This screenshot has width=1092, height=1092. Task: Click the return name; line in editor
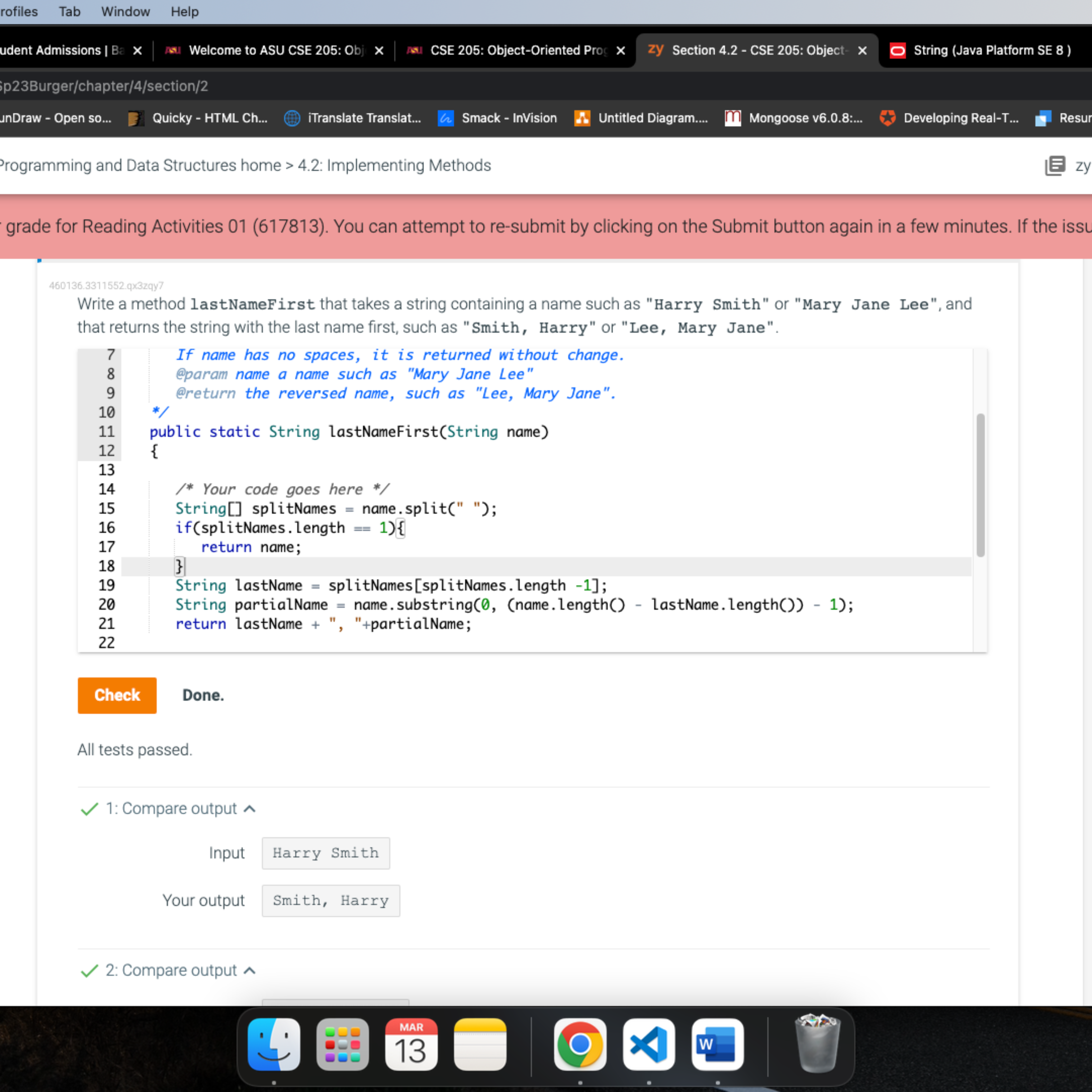251,547
